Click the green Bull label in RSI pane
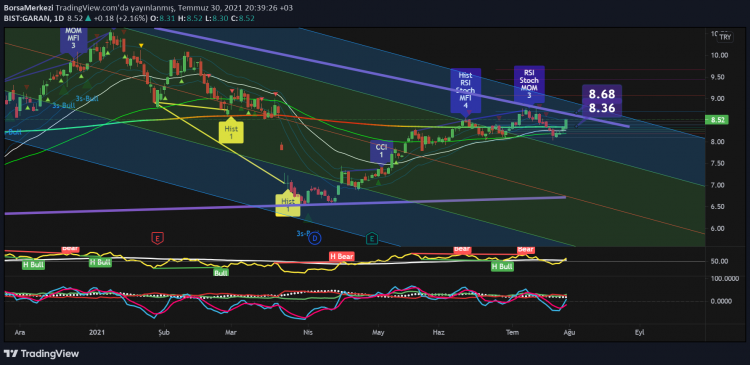Viewport: 750px width, 365px height. [x=221, y=273]
